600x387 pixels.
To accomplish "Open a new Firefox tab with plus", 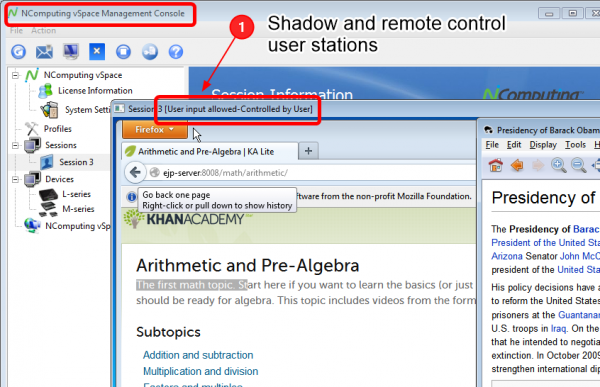I will [x=308, y=151].
